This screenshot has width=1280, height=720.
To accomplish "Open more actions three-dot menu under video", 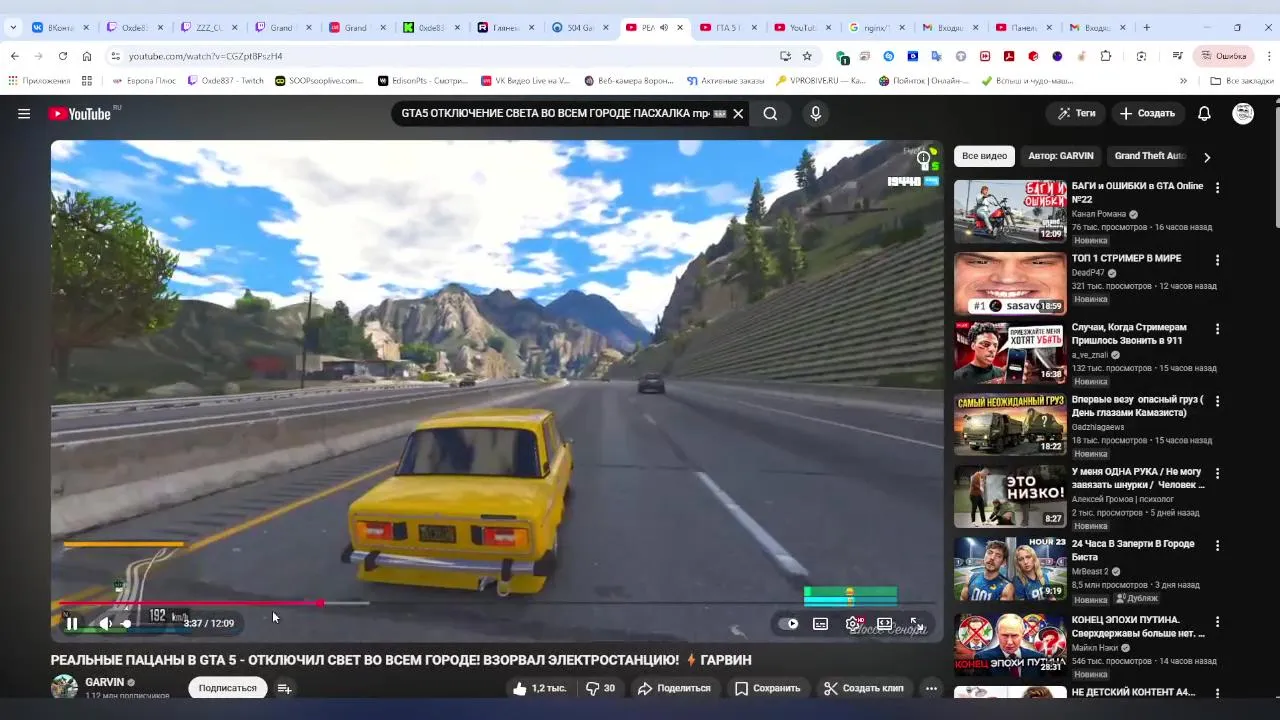I will pos(931,688).
